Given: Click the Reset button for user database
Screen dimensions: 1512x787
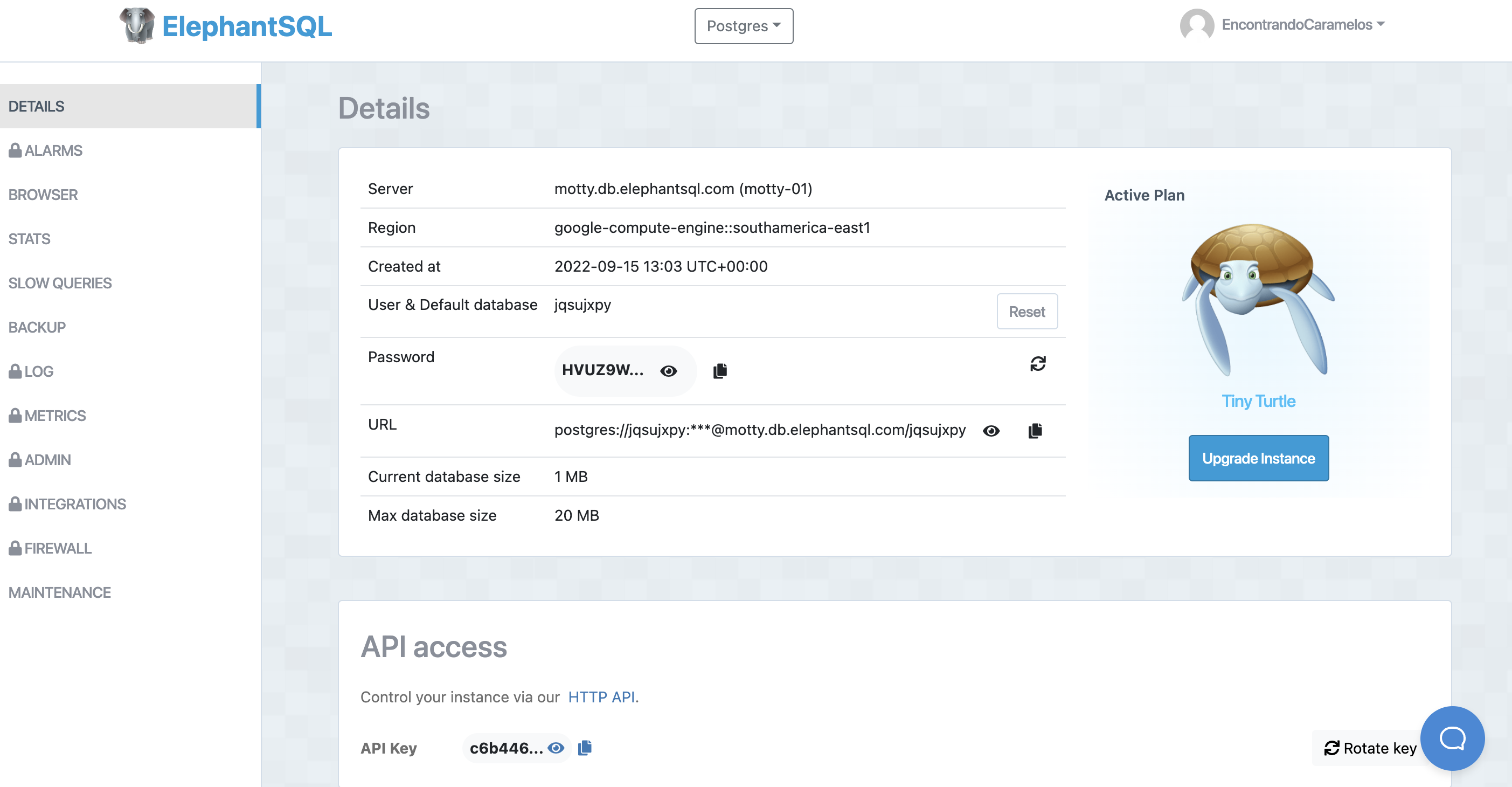Looking at the screenshot, I should [1027, 311].
